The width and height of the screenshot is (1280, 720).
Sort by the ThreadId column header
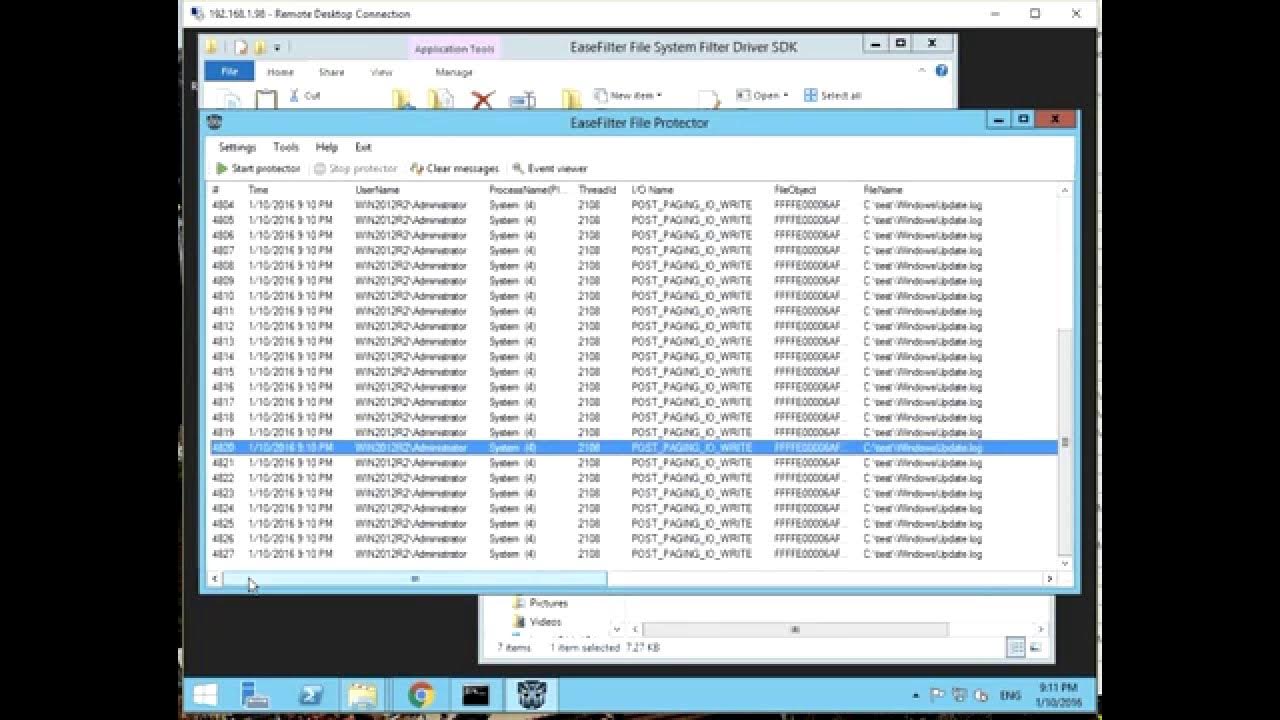coord(597,190)
